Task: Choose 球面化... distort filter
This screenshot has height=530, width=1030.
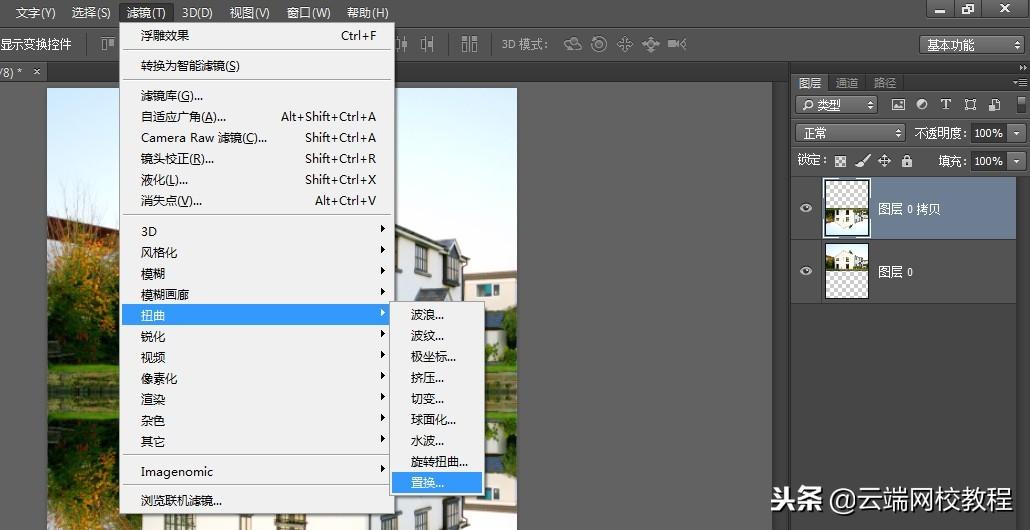Action: [x=437, y=420]
